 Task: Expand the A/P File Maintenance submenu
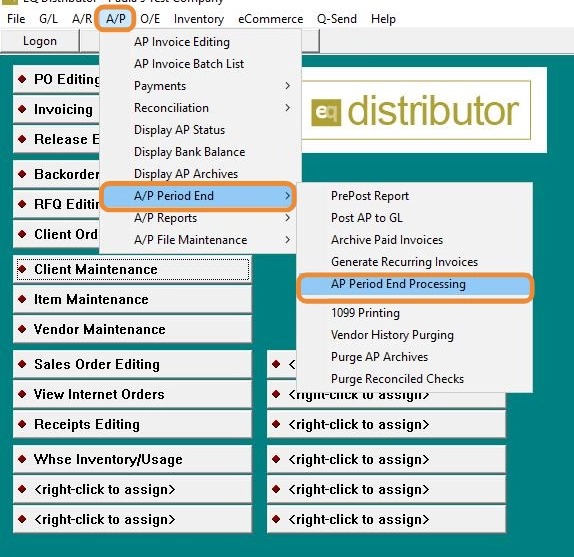[198, 240]
